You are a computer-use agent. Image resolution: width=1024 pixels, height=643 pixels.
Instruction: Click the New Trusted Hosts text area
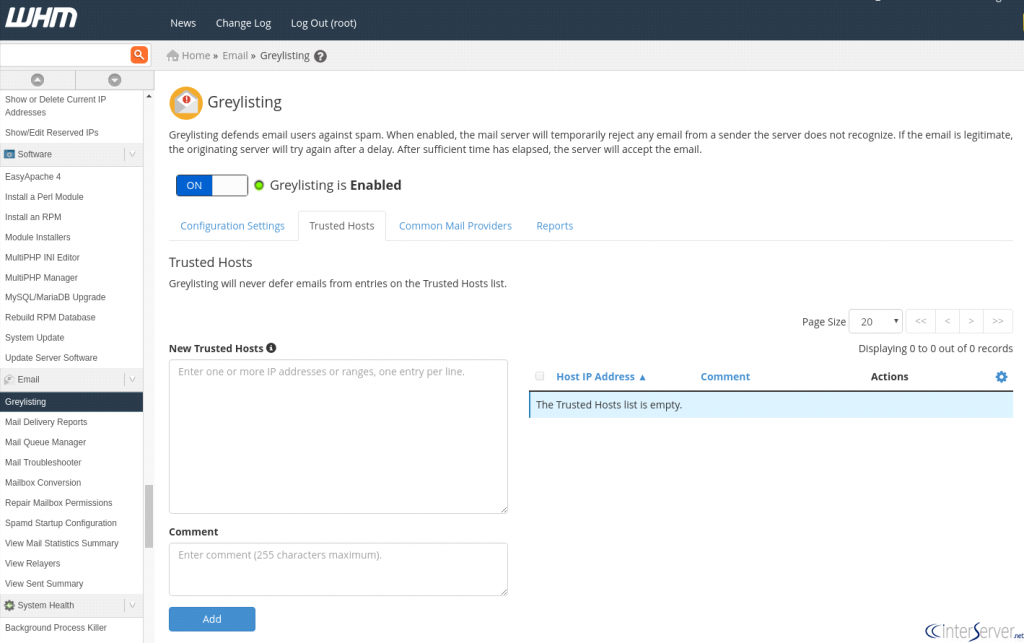point(338,436)
